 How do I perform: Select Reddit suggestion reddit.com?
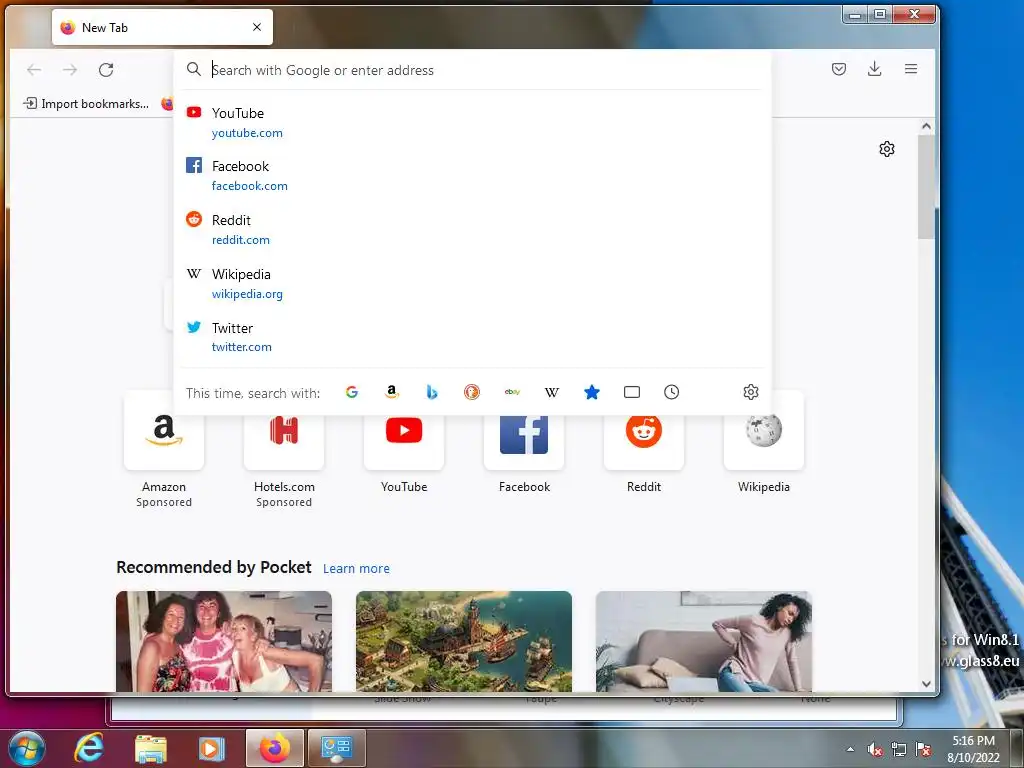click(473, 229)
